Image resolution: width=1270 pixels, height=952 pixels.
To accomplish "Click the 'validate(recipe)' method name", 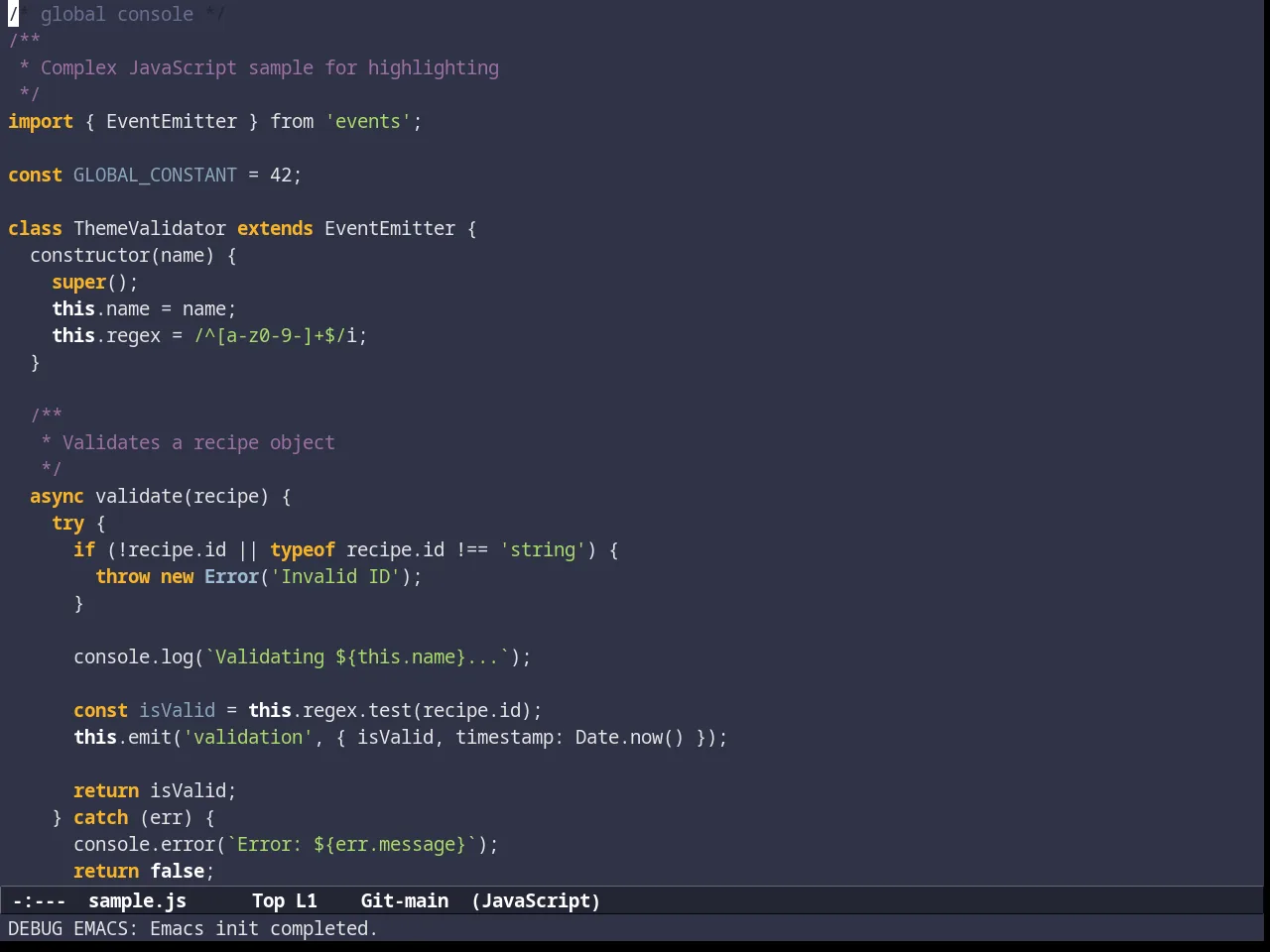I will tap(182, 496).
